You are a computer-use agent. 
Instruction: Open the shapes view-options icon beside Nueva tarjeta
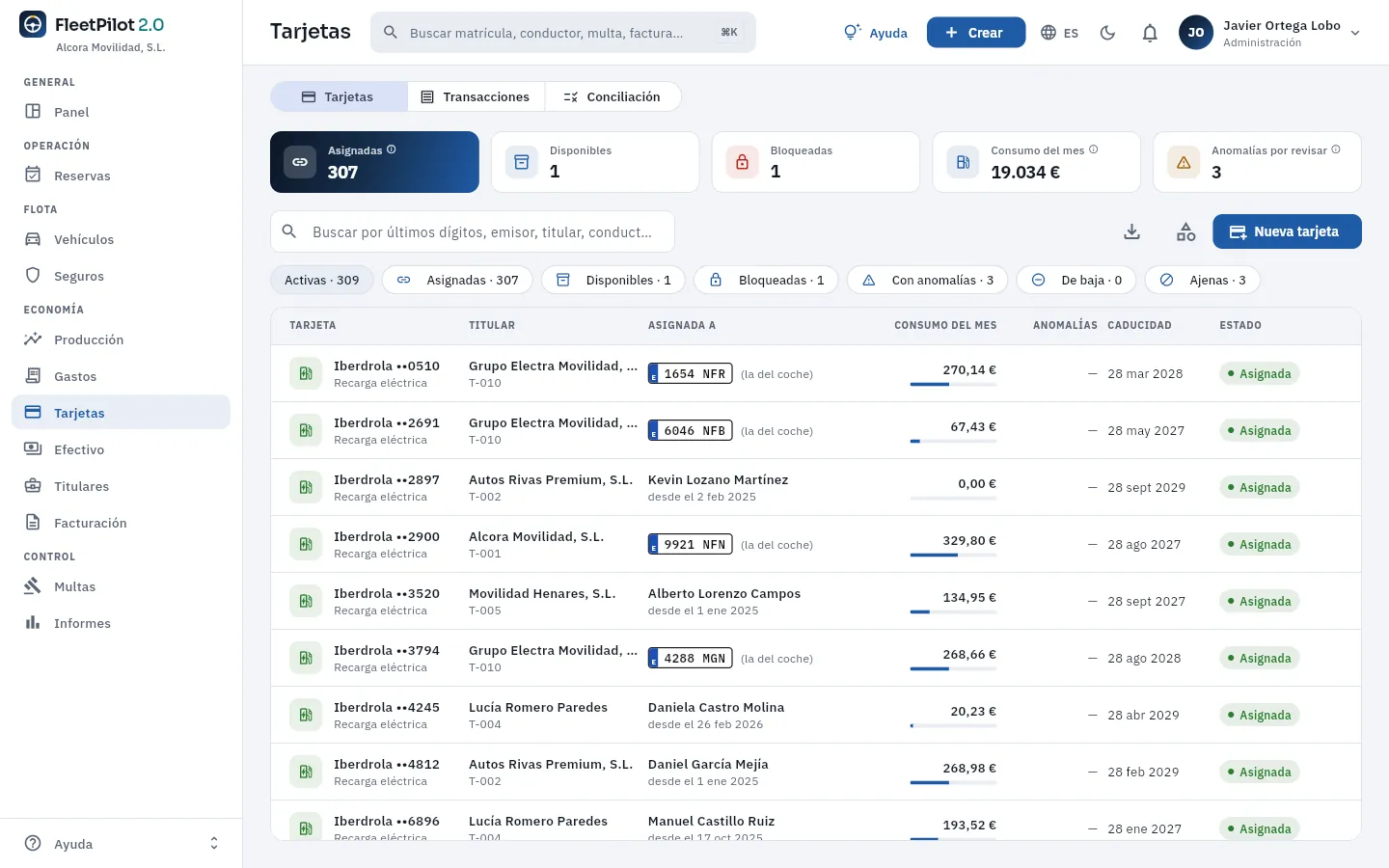[1186, 231]
